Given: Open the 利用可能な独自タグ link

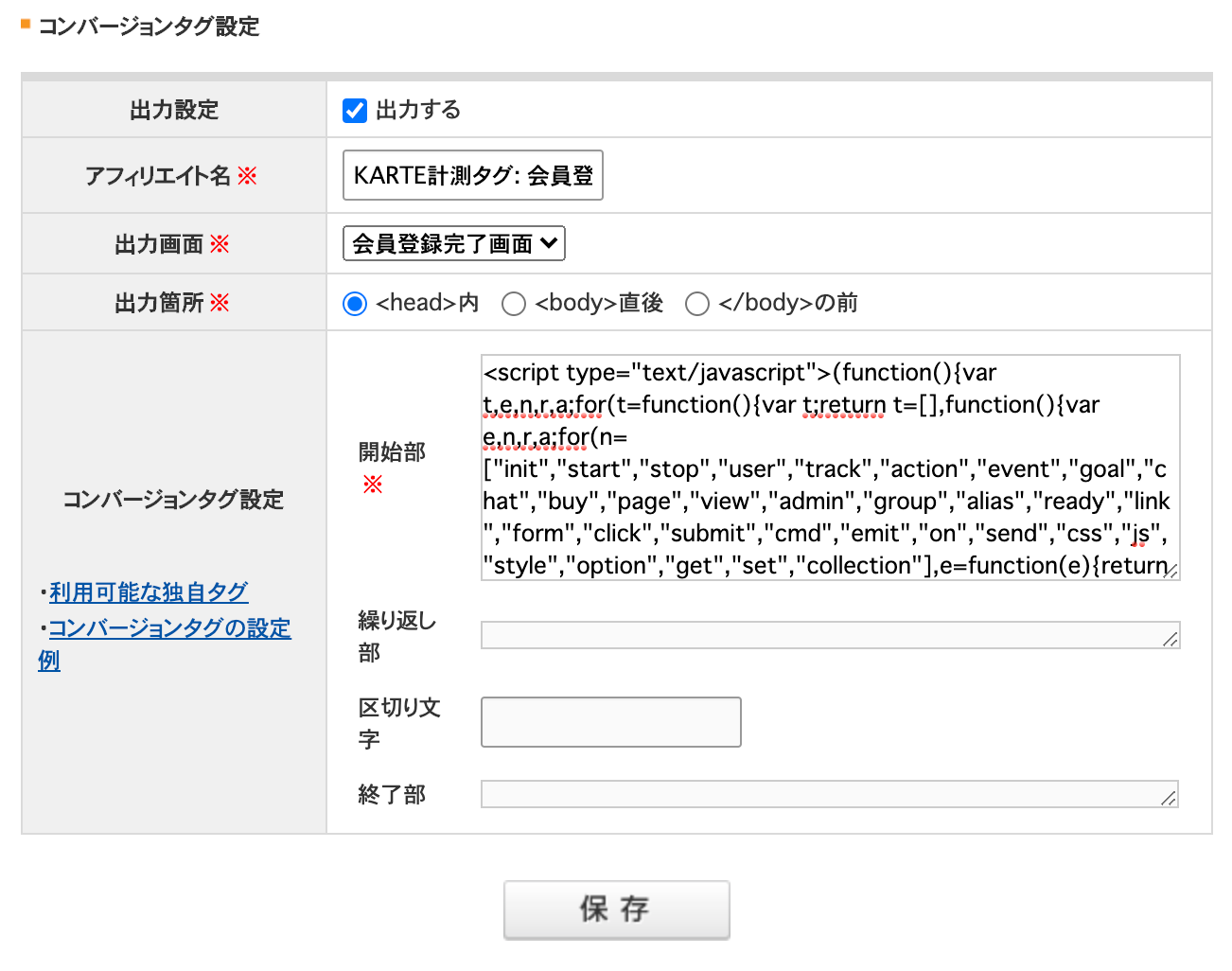Looking at the screenshot, I should point(149,592).
